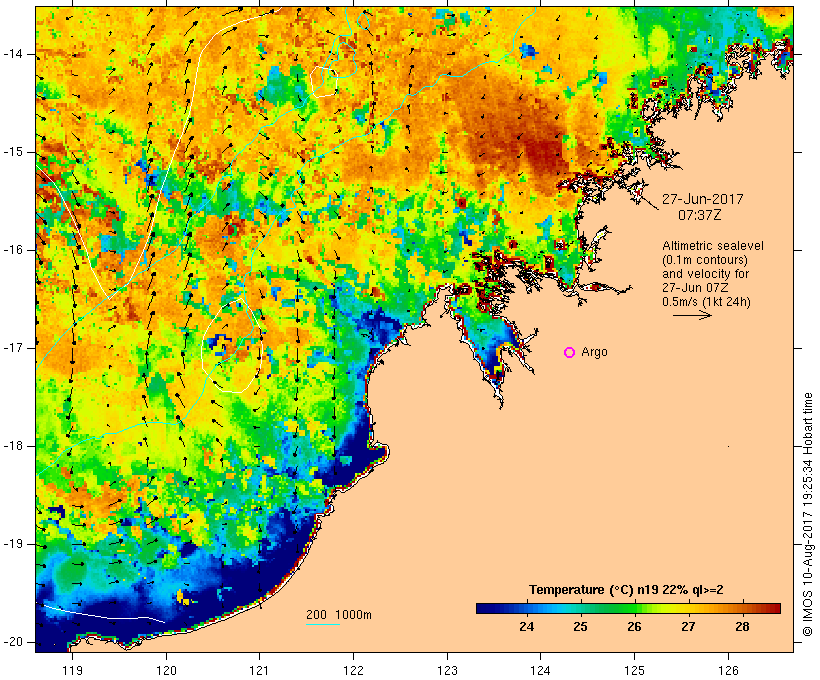Click the '200 1000m' depth contour label
The width and height of the screenshot is (820, 680).
(x=339, y=615)
